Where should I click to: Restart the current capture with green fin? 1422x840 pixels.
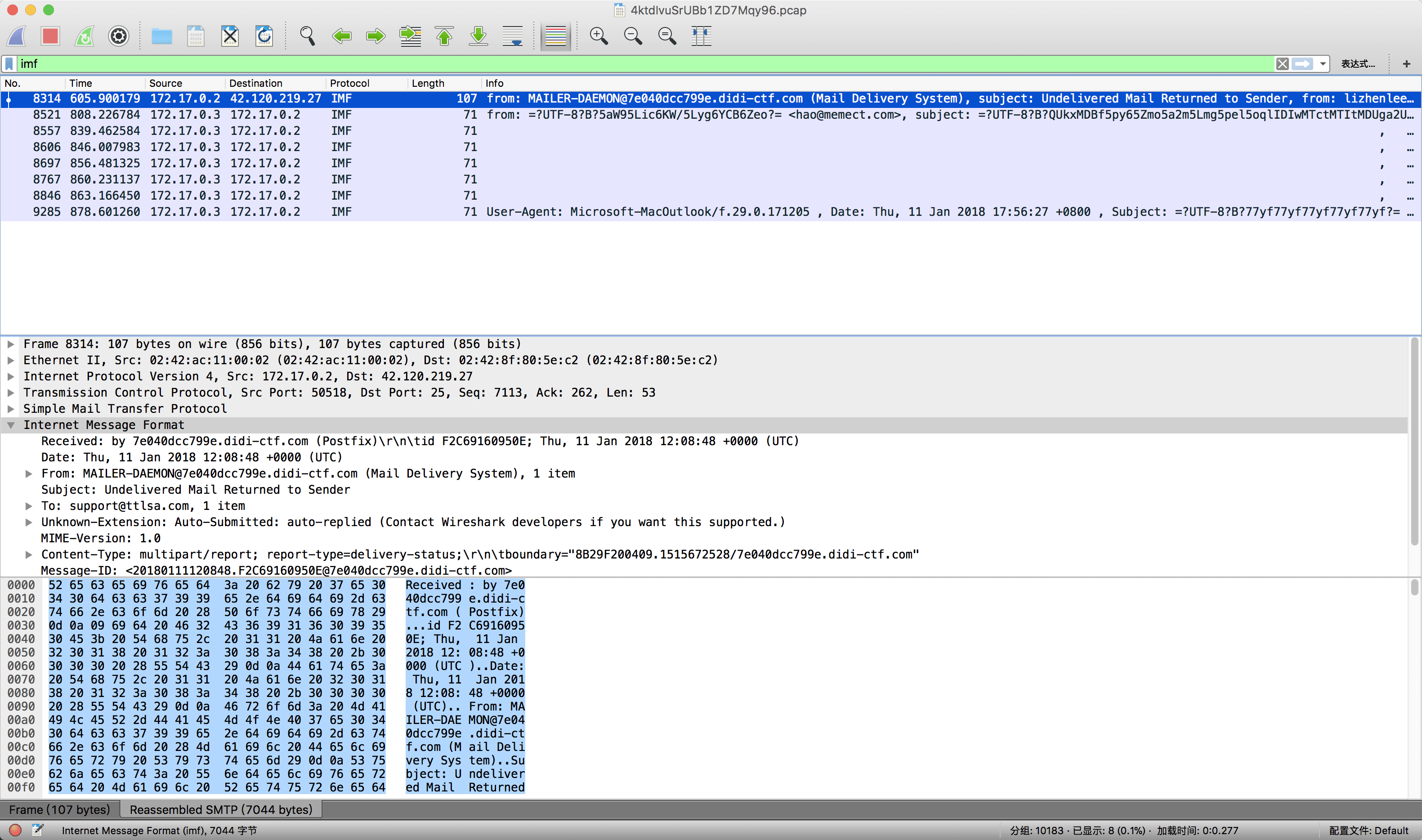point(85,36)
